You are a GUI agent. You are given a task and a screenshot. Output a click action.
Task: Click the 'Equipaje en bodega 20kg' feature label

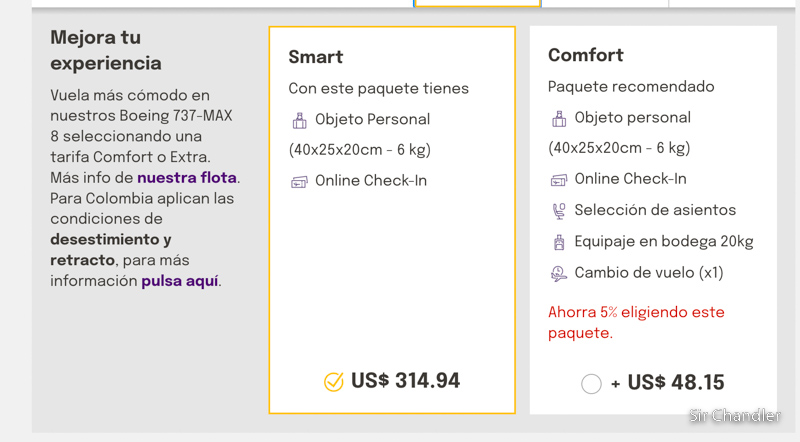coord(664,241)
